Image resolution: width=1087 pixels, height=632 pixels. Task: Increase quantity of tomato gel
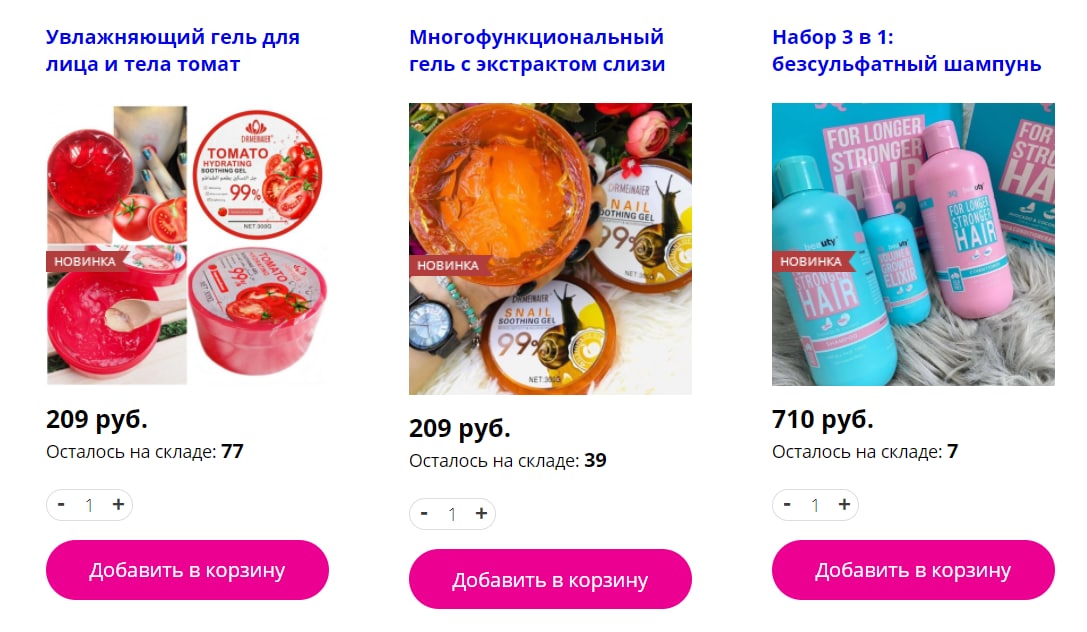[118, 504]
